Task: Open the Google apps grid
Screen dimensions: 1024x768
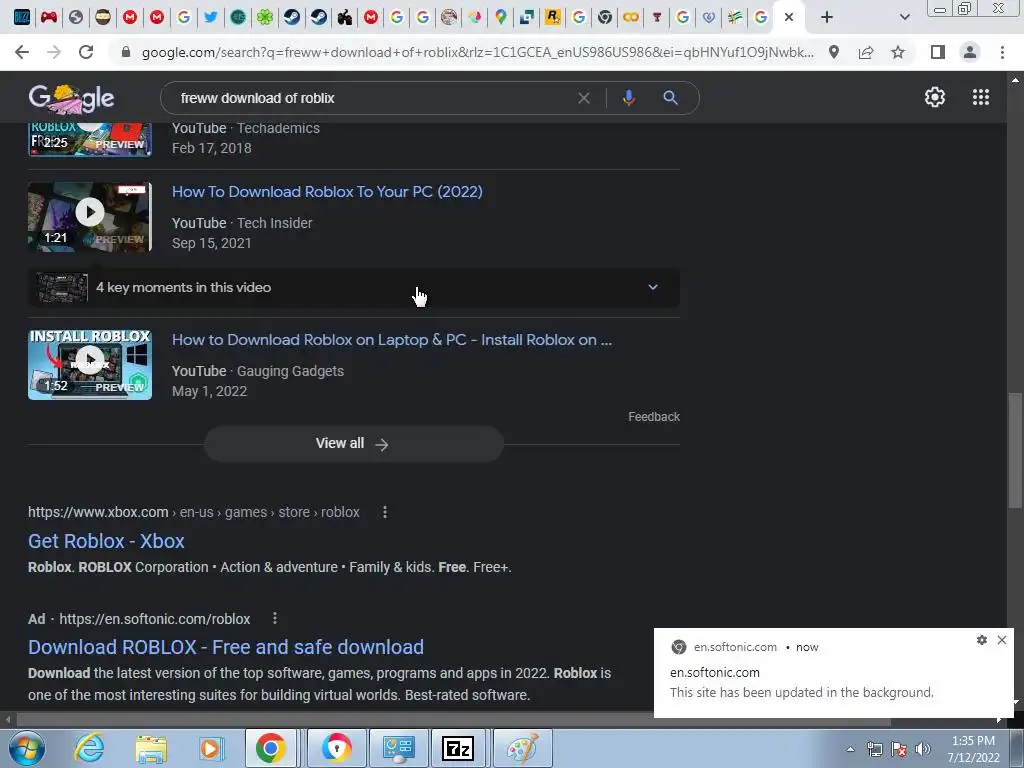Action: click(x=981, y=97)
